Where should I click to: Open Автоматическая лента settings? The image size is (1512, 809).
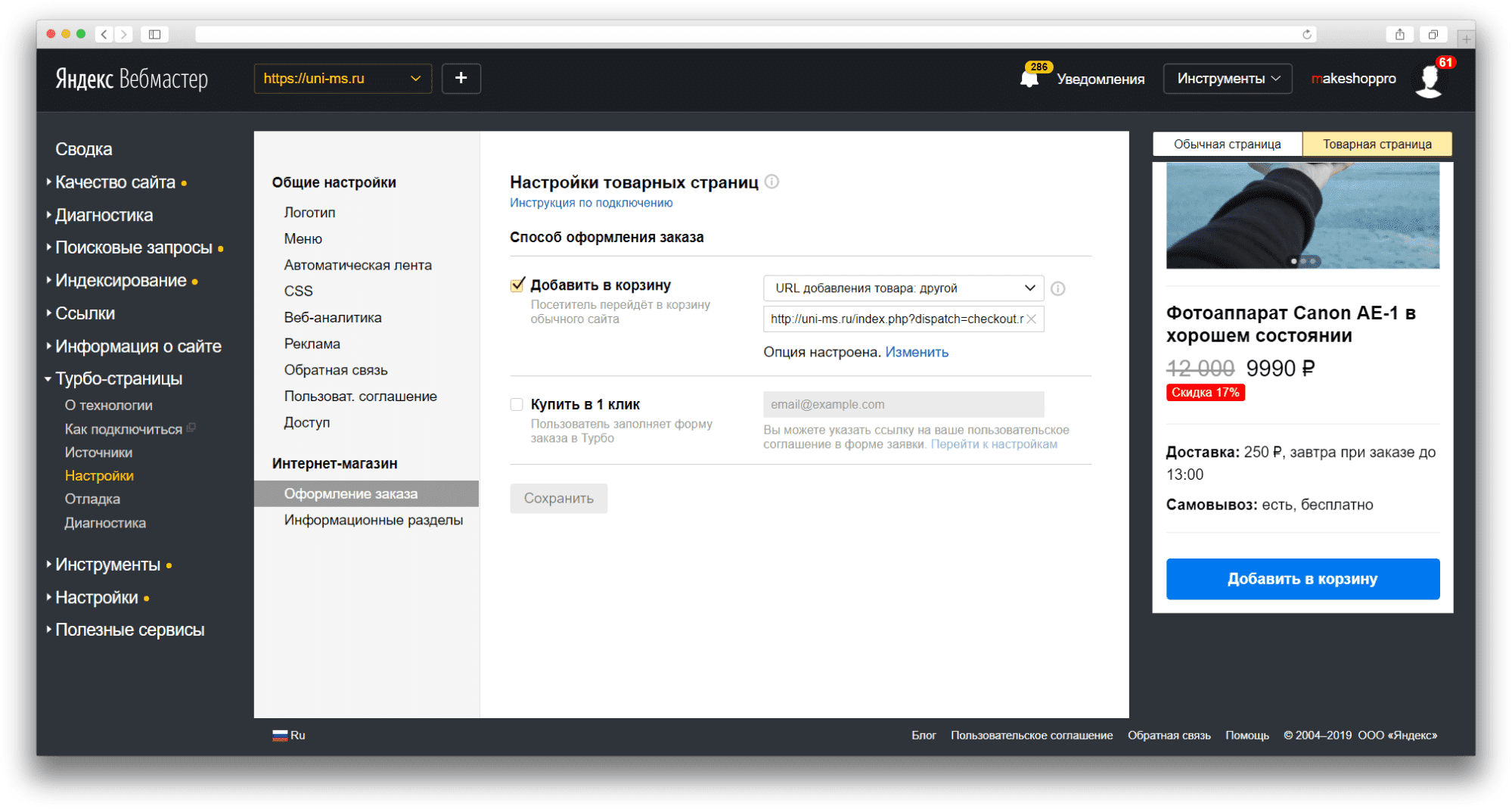click(x=358, y=265)
